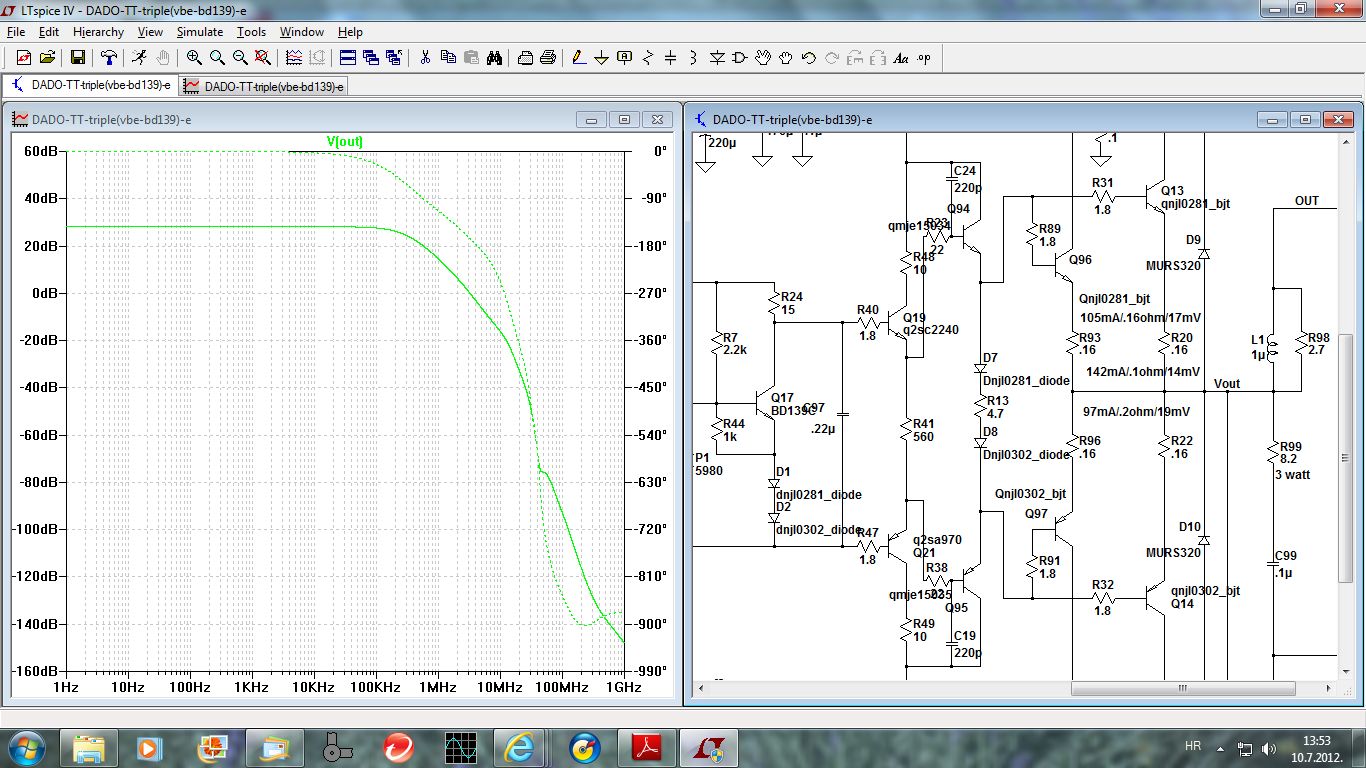This screenshot has width=1366, height=768.
Task: Click the Print printer icon
Action: tap(547, 58)
